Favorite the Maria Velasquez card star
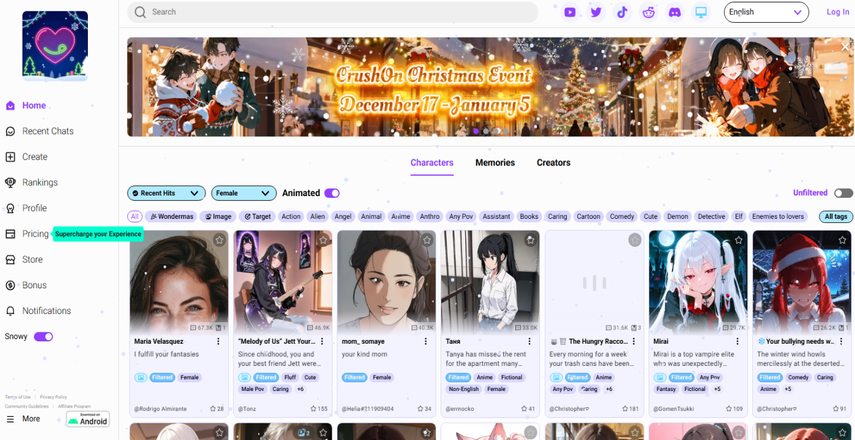Image resolution: width=855 pixels, height=440 pixels. (x=219, y=240)
